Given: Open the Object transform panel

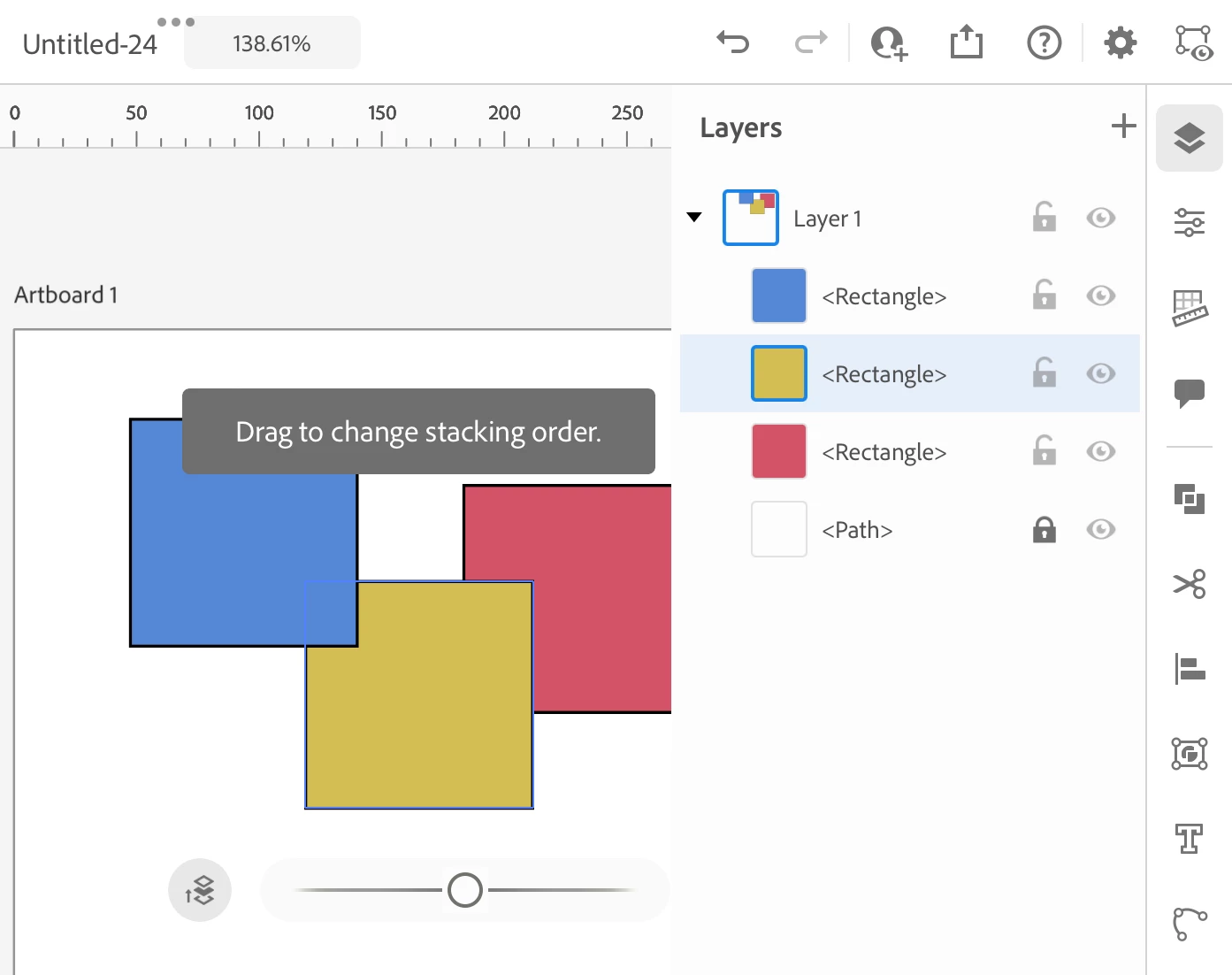Looking at the screenshot, I should (x=1190, y=754).
